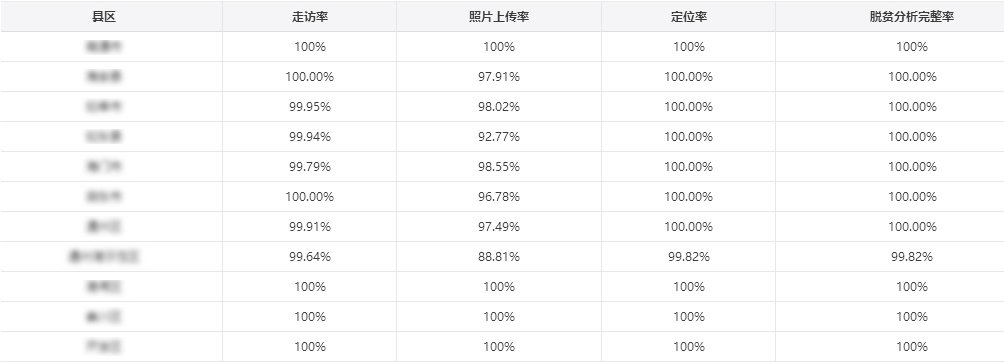Click the blurred county name in the 88.81% row
This screenshot has height=362, width=1004.
[104, 257]
